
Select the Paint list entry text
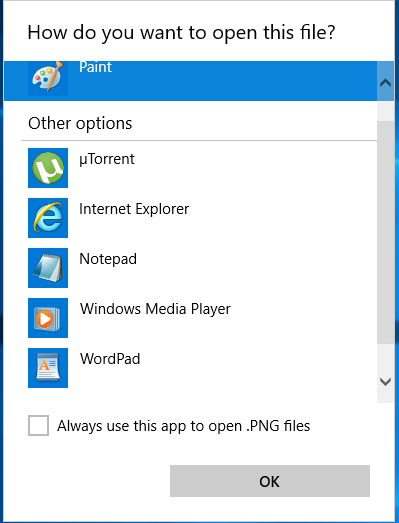tap(95, 67)
